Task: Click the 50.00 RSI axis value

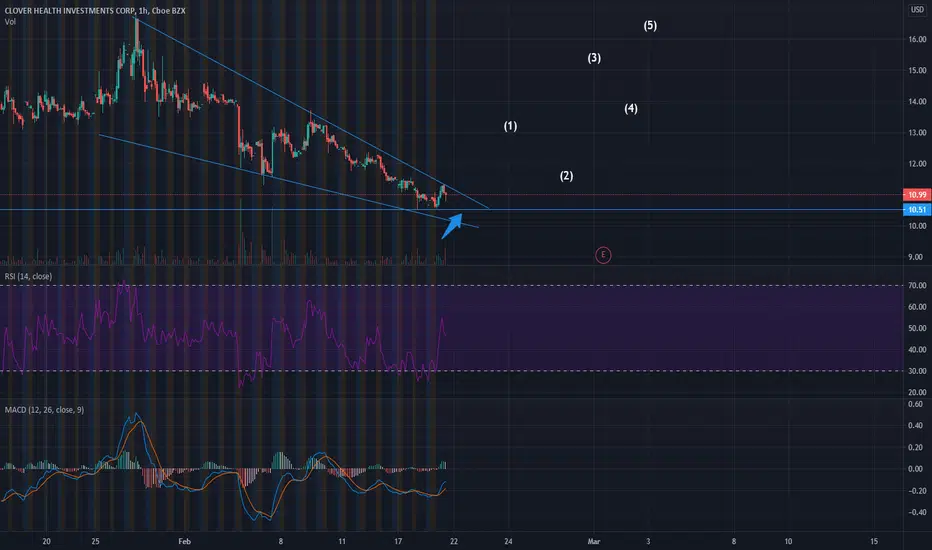Action: point(917,328)
